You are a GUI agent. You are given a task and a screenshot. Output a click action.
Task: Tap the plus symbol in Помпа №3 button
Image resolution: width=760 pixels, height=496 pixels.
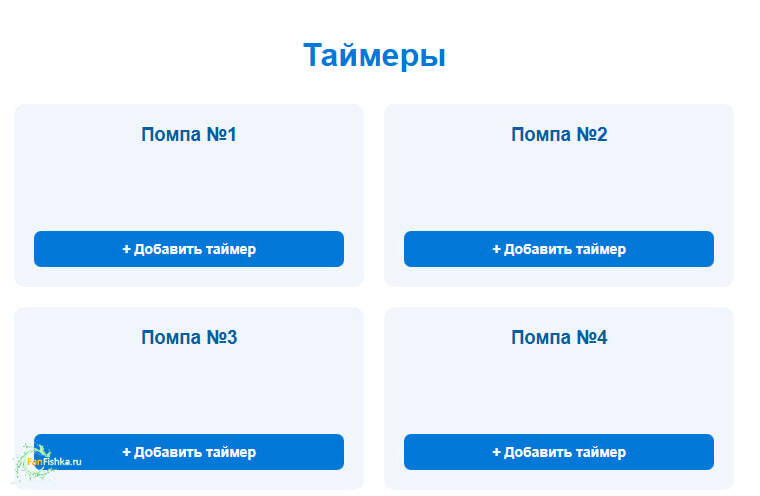click(x=127, y=452)
